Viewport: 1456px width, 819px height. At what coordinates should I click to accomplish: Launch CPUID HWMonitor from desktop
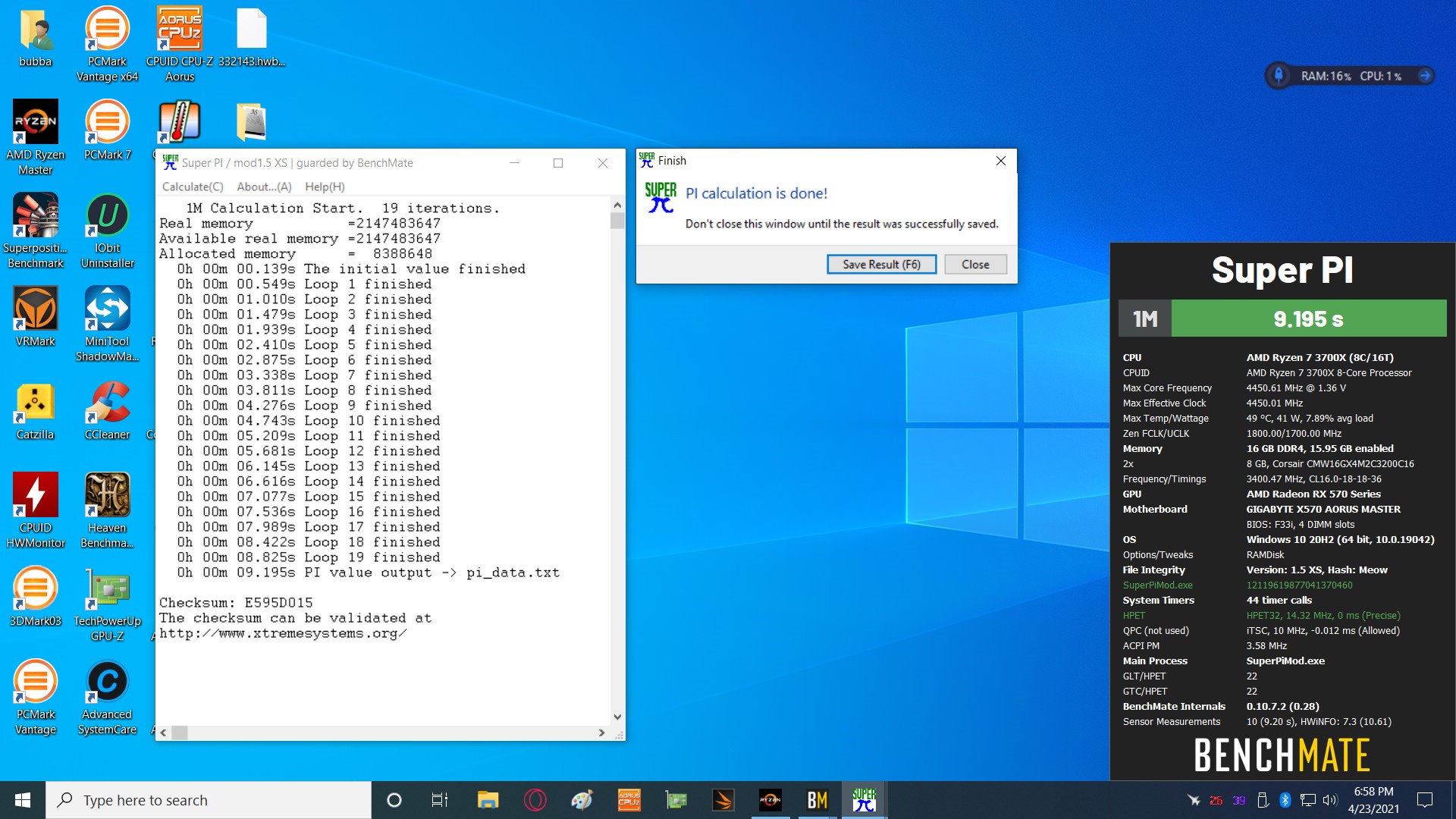coord(35,510)
